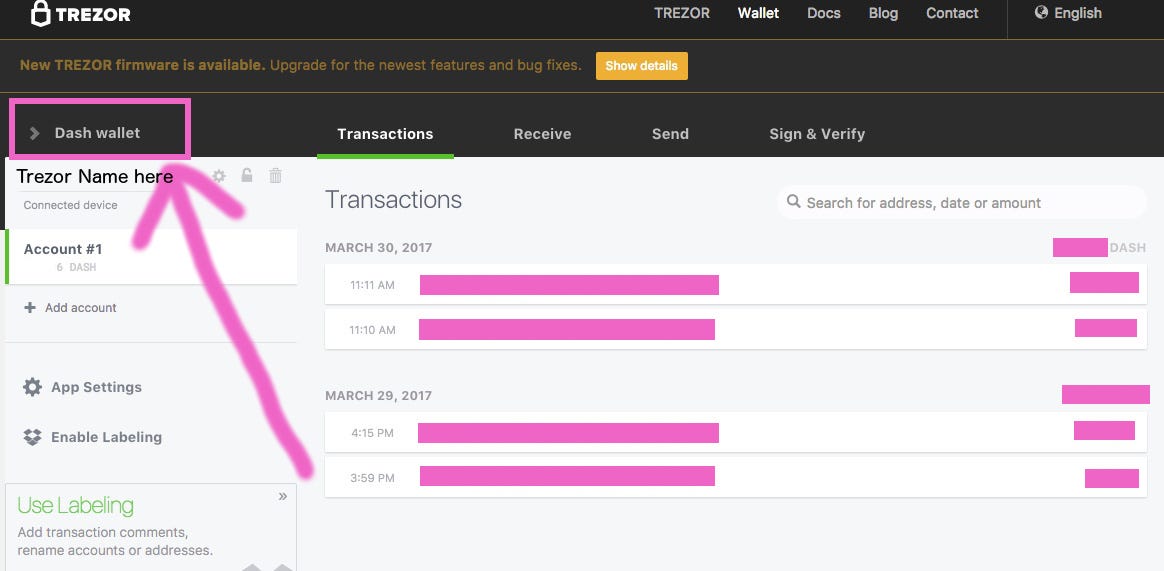Viewport: 1164px width, 571px height.
Task: Click the Transactions page heading
Action: [x=393, y=200]
